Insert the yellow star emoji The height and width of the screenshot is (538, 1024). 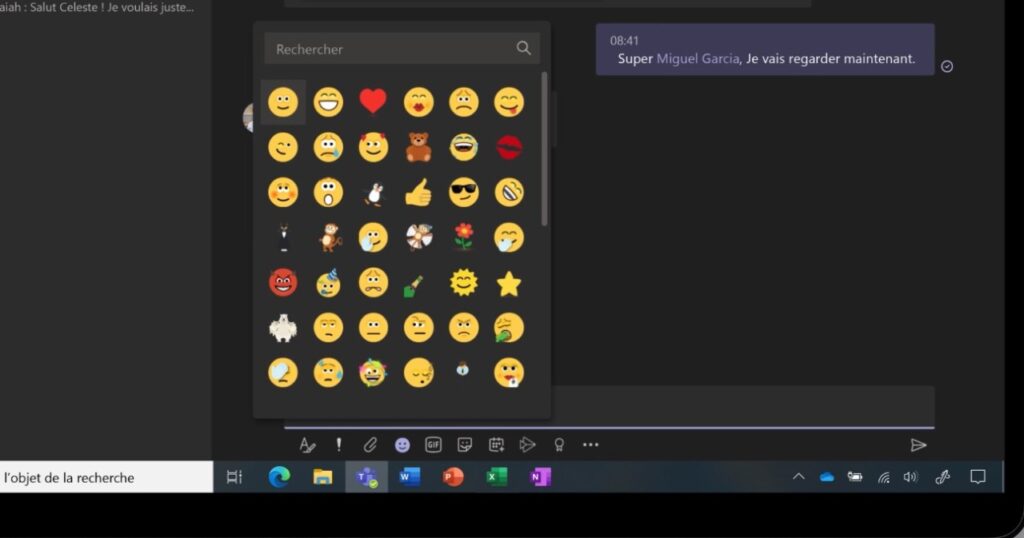(x=509, y=284)
